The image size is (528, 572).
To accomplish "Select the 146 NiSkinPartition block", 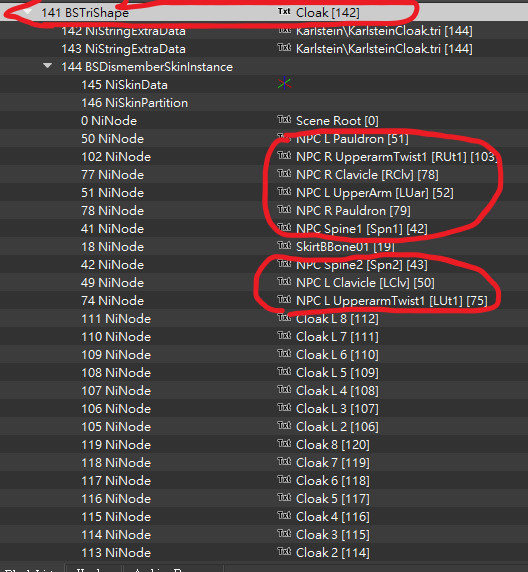I will pos(134,103).
